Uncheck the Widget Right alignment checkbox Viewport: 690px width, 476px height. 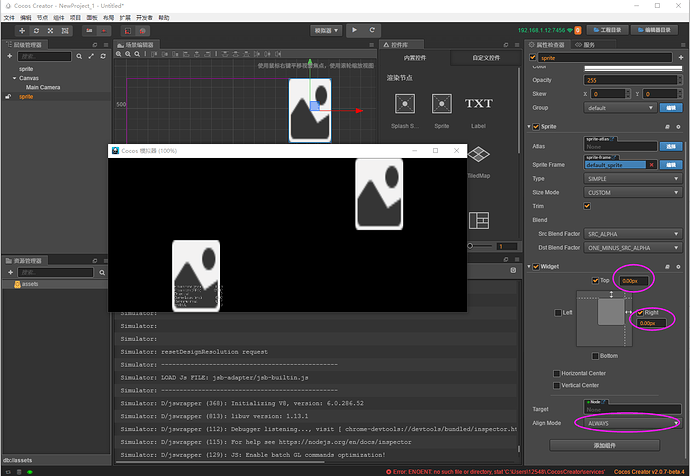(x=640, y=313)
